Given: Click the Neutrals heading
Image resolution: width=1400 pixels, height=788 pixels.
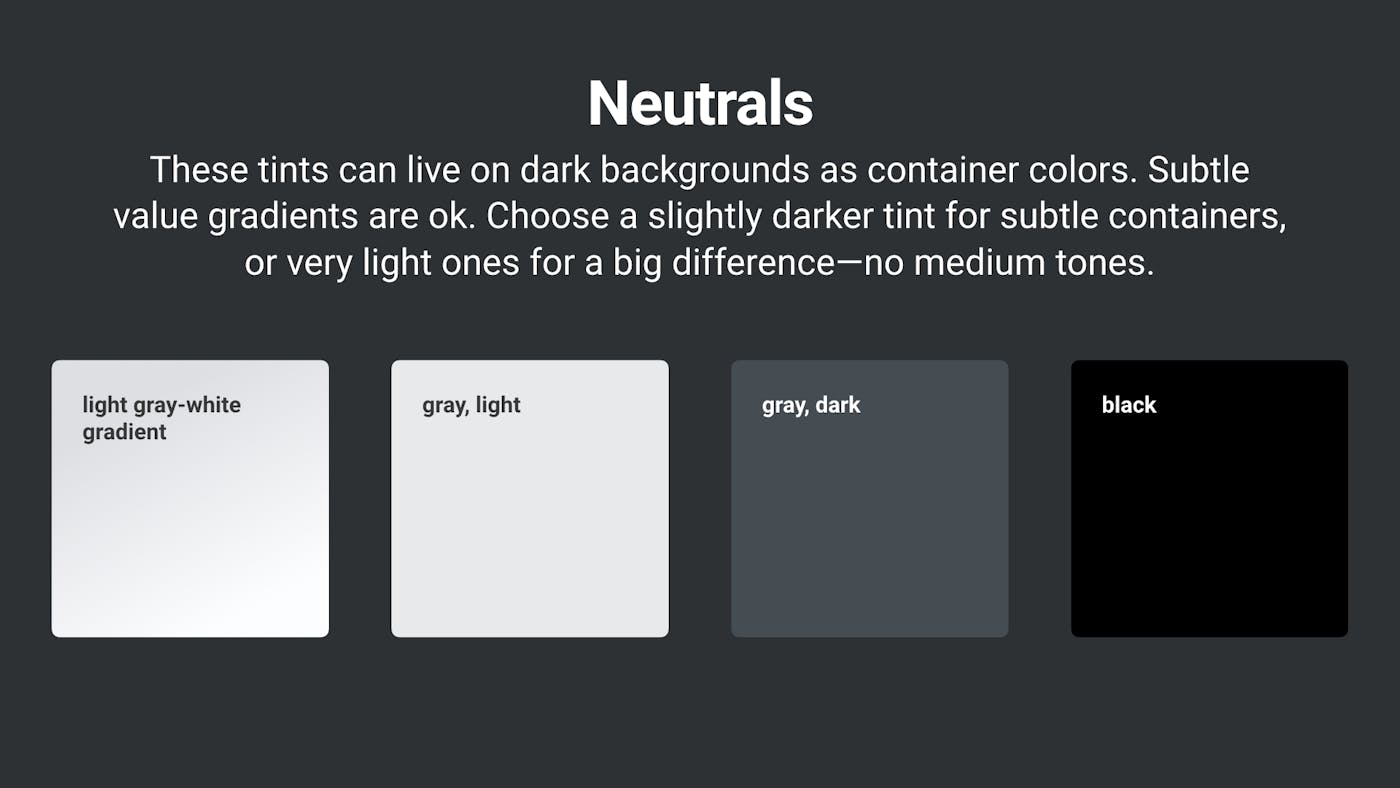Looking at the screenshot, I should point(700,104).
